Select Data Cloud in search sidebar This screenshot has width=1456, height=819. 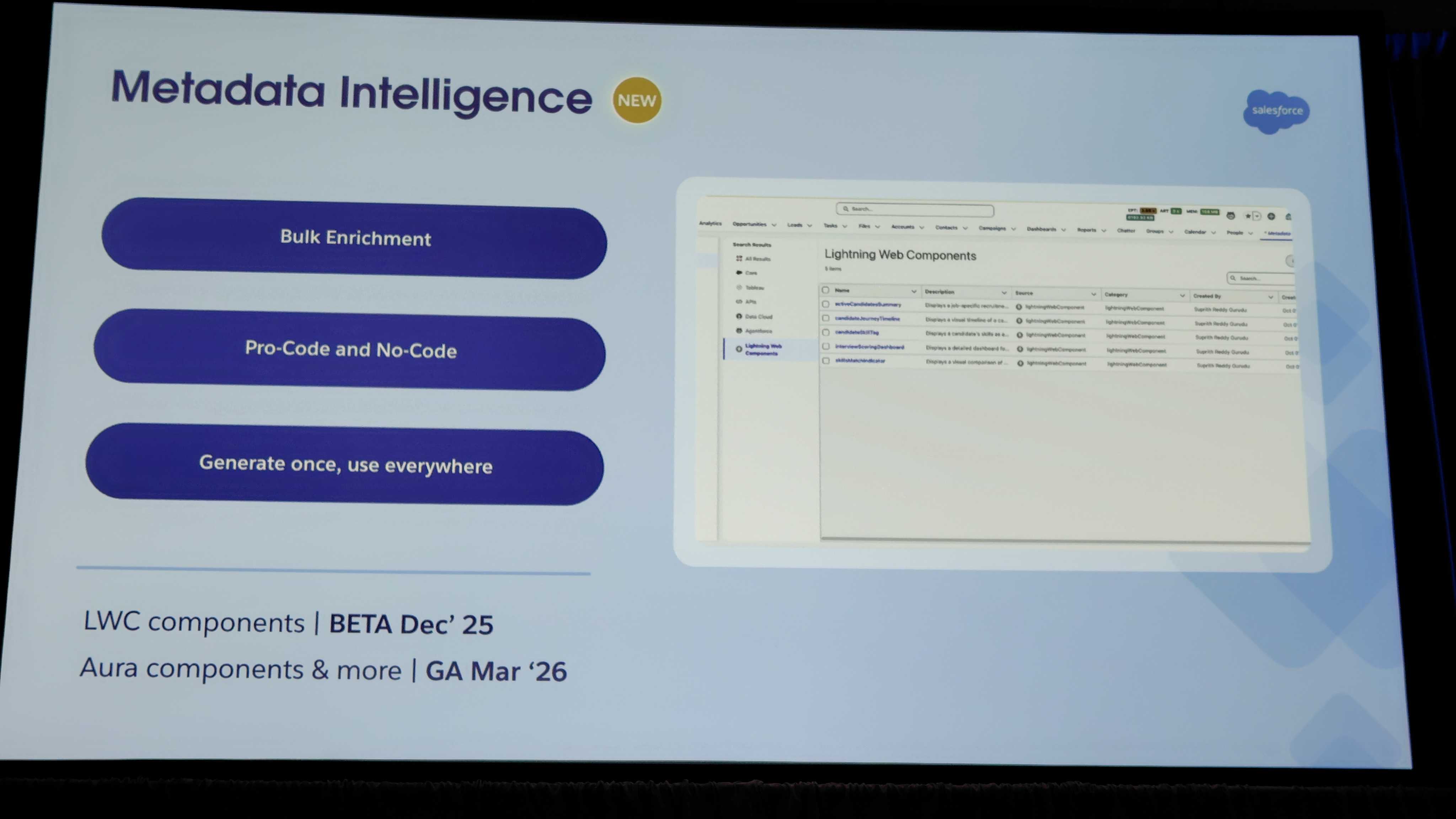[x=758, y=316]
